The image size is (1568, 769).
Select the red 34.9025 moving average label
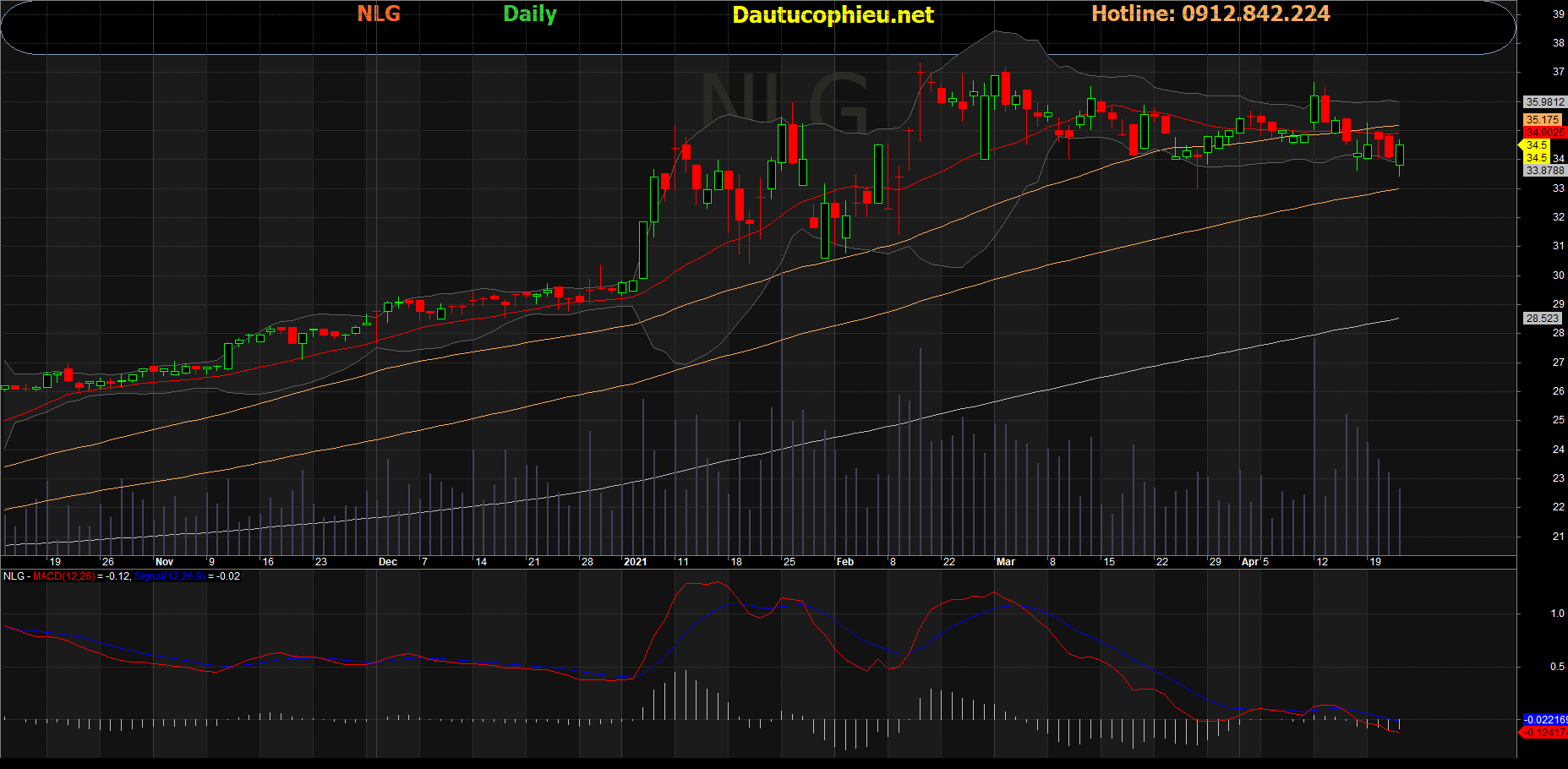tap(1544, 133)
